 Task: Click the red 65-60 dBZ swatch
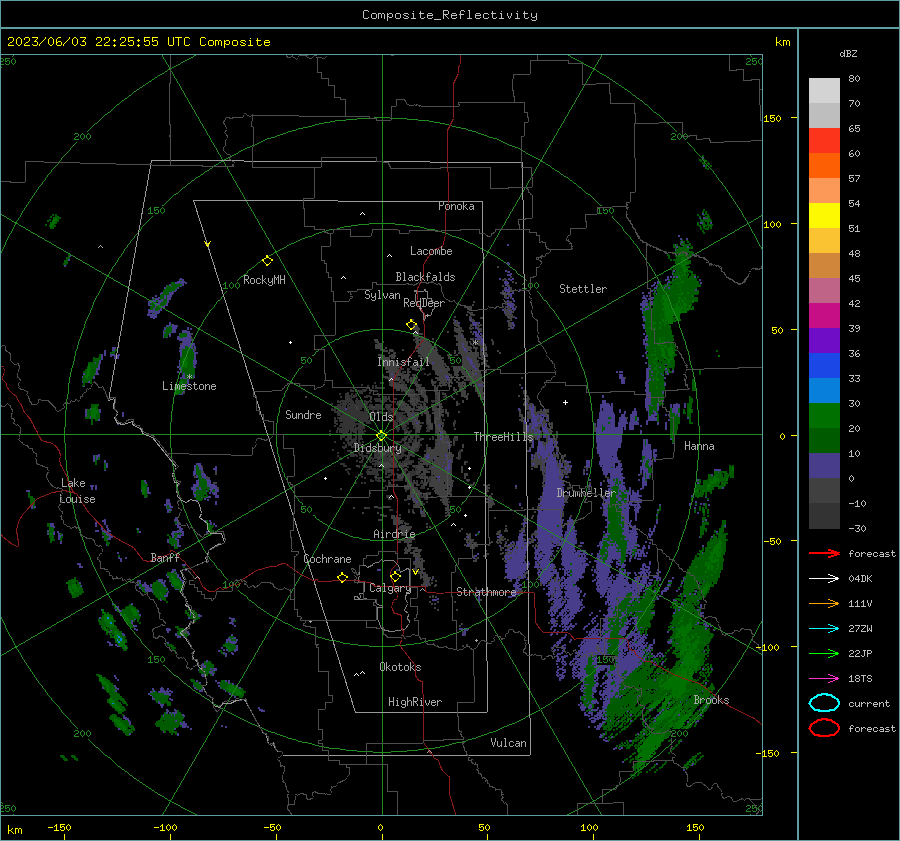pos(824,141)
